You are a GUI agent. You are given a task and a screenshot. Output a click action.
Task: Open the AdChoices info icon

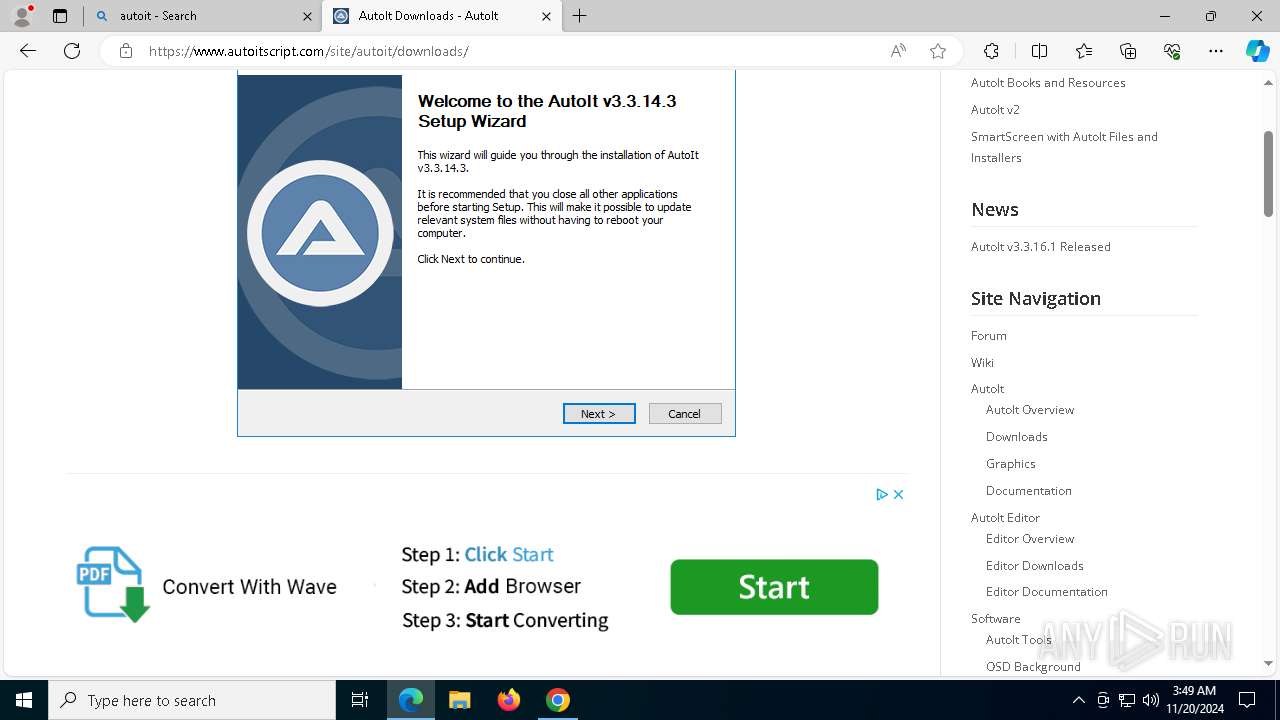point(882,494)
